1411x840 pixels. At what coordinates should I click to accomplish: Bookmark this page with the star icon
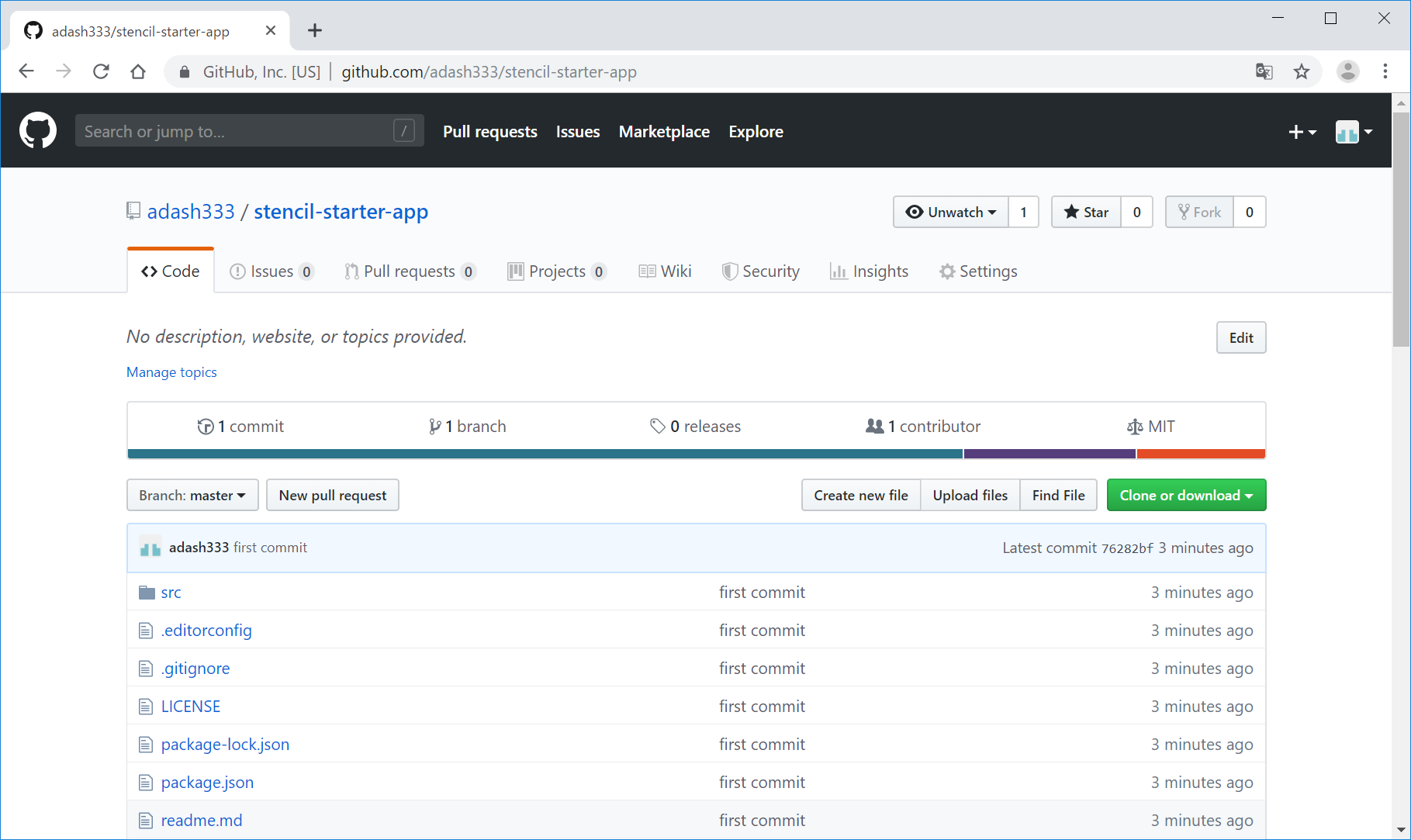pos(1301,72)
